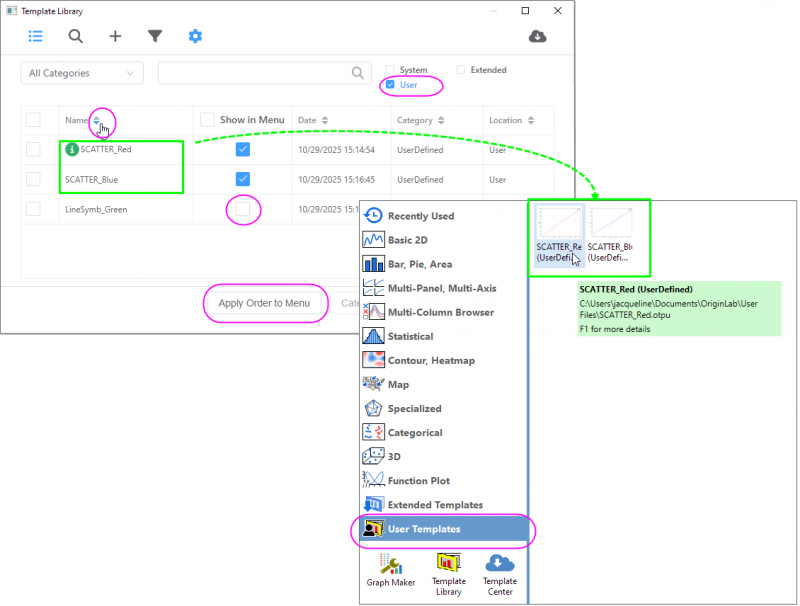Enable the Extended filter checkbox
Image resolution: width=800 pixels, height=606 pixels.
[x=461, y=70]
